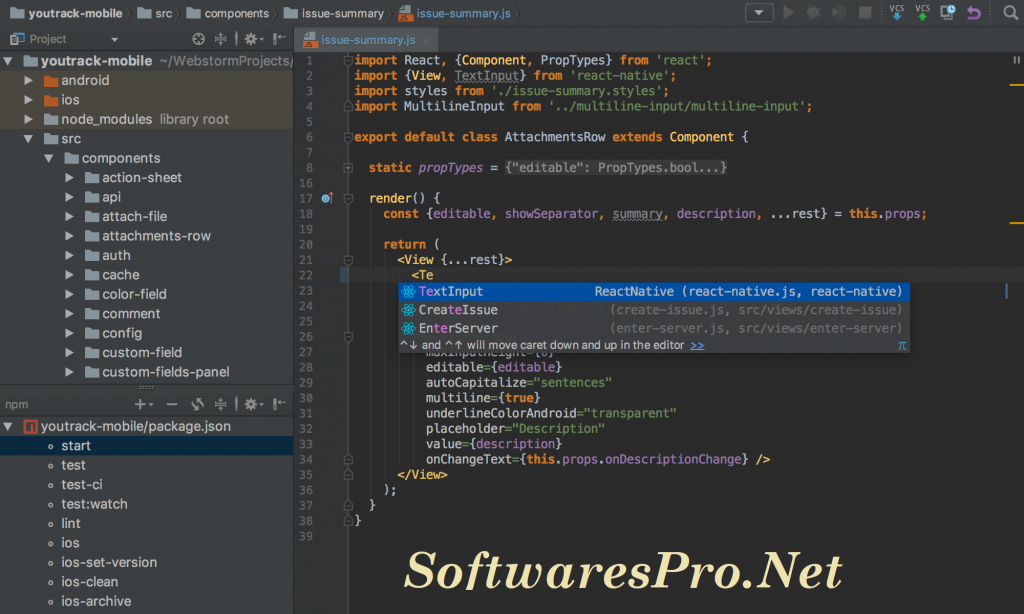Toggle the breakpoint marker next to render()

326,198
